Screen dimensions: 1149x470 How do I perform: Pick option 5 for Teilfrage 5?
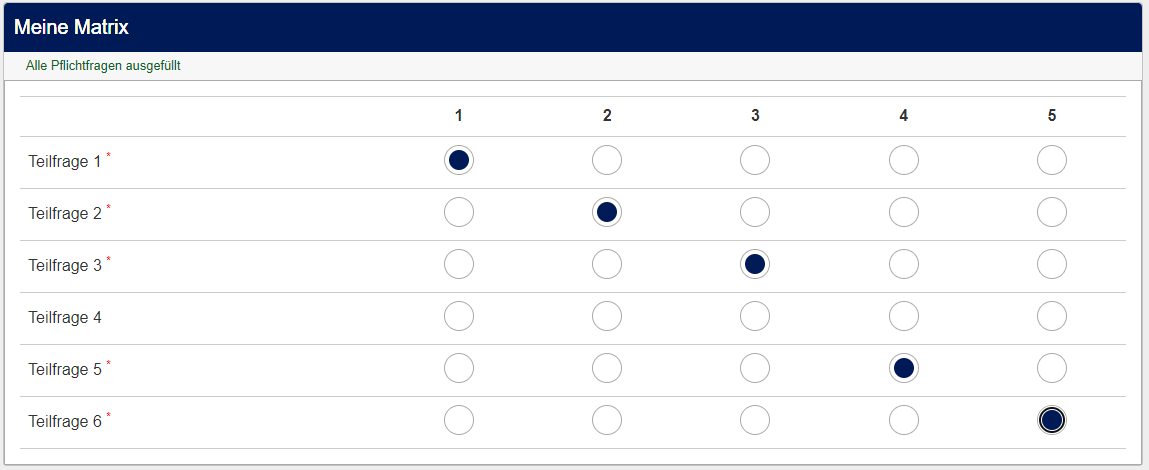click(1052, 368)
